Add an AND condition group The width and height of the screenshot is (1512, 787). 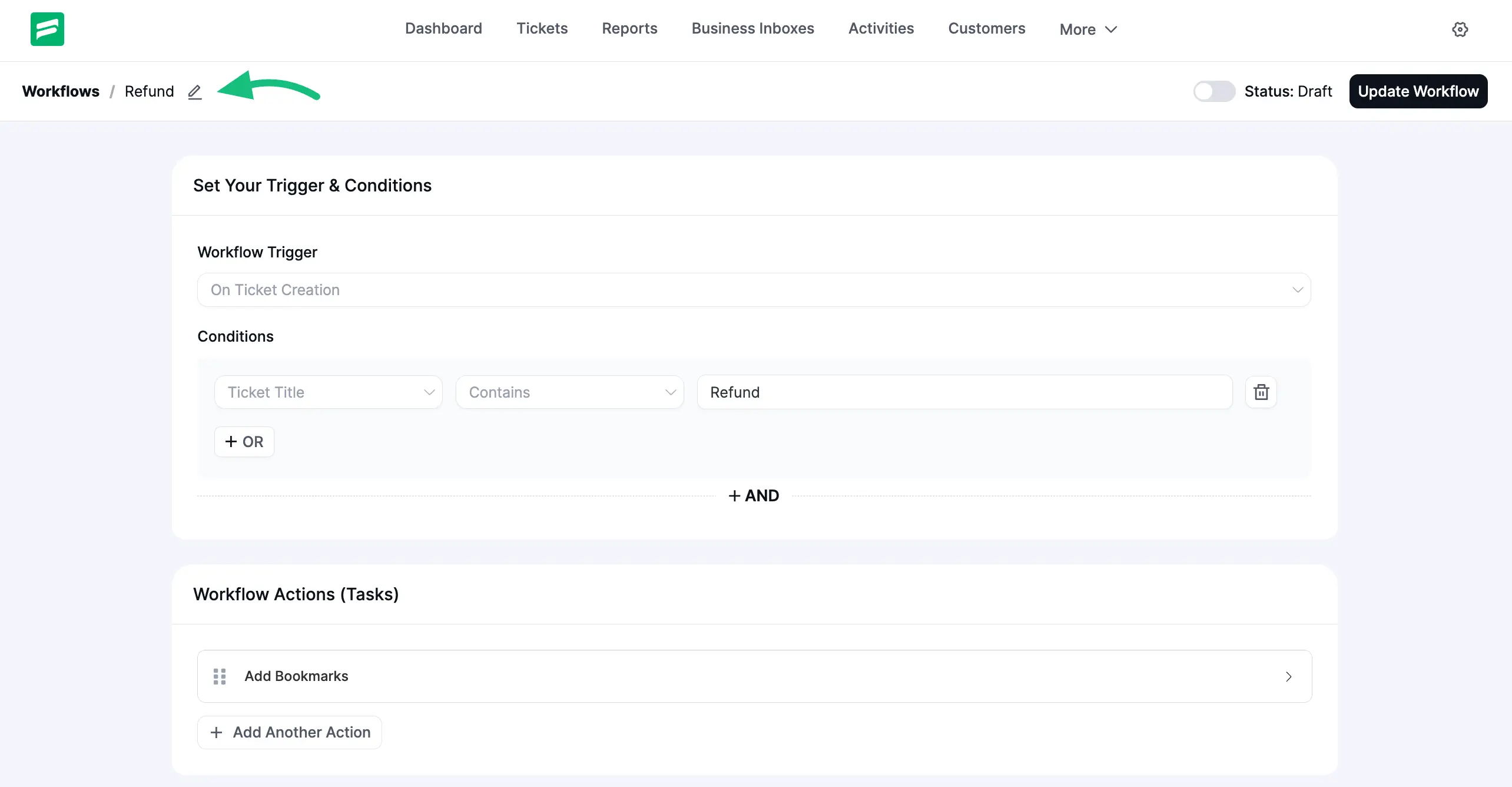pyautogui.click(x=754, y=495)
